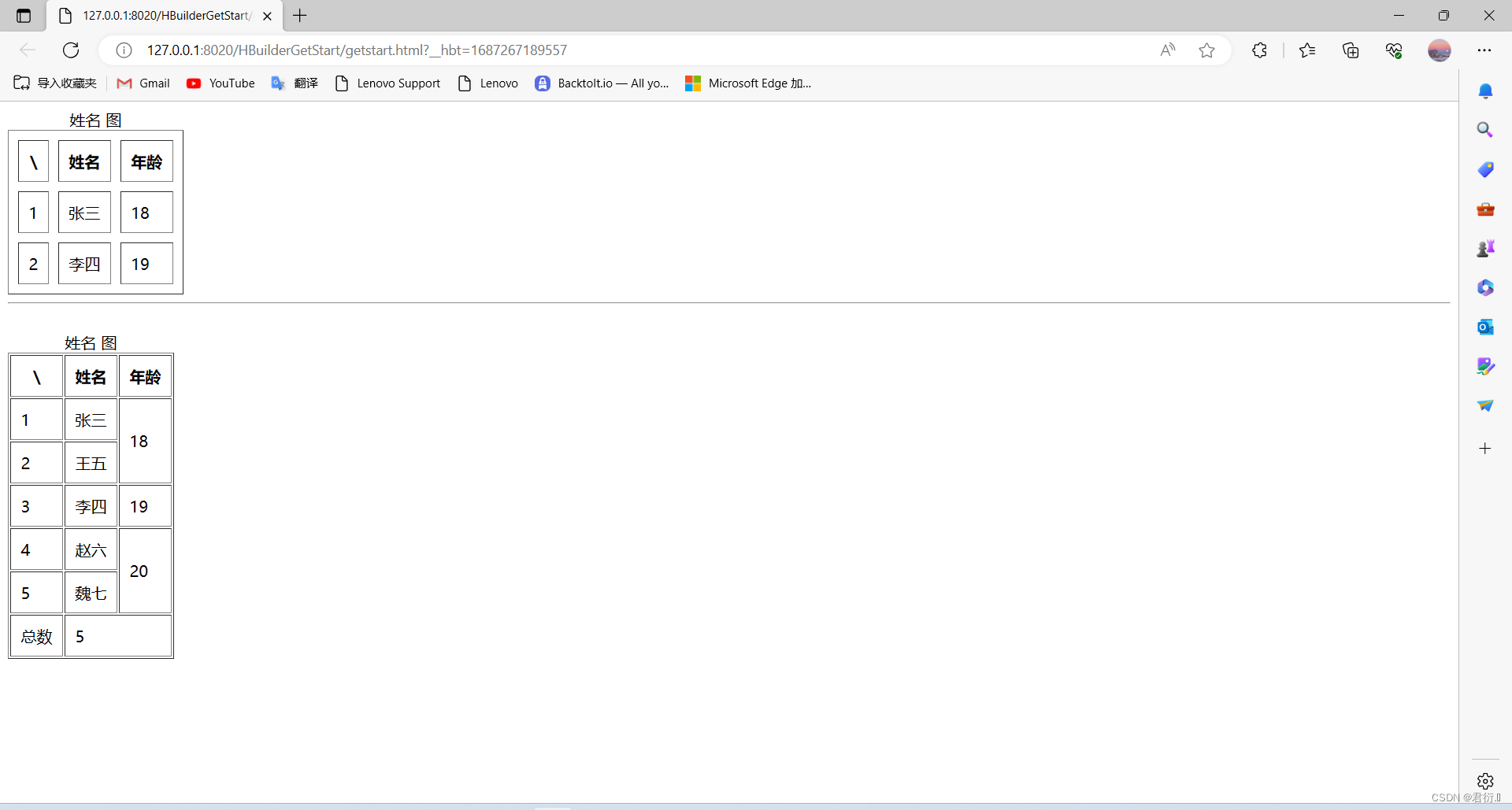Click merged age 20 cell
The height and width of the screenshot is (810, 1512).
tap(146, 571)
